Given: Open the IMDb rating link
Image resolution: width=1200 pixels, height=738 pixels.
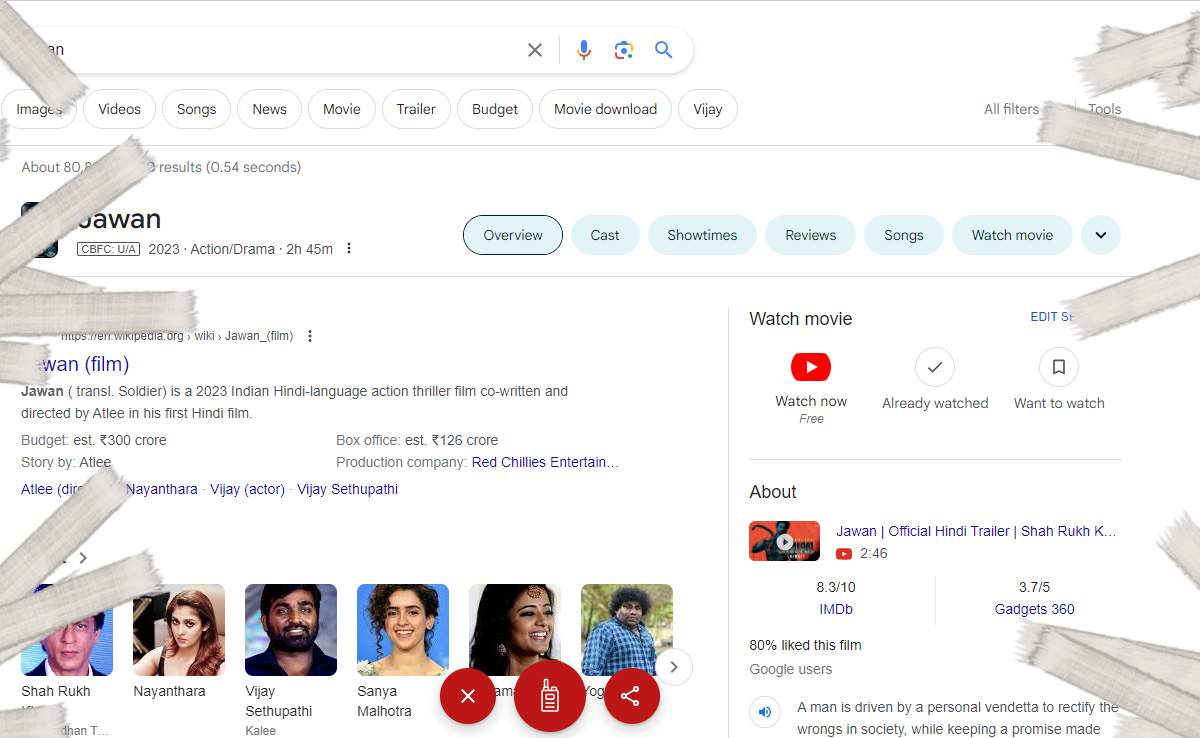Looking at the screenshot, I should [835, 609].
